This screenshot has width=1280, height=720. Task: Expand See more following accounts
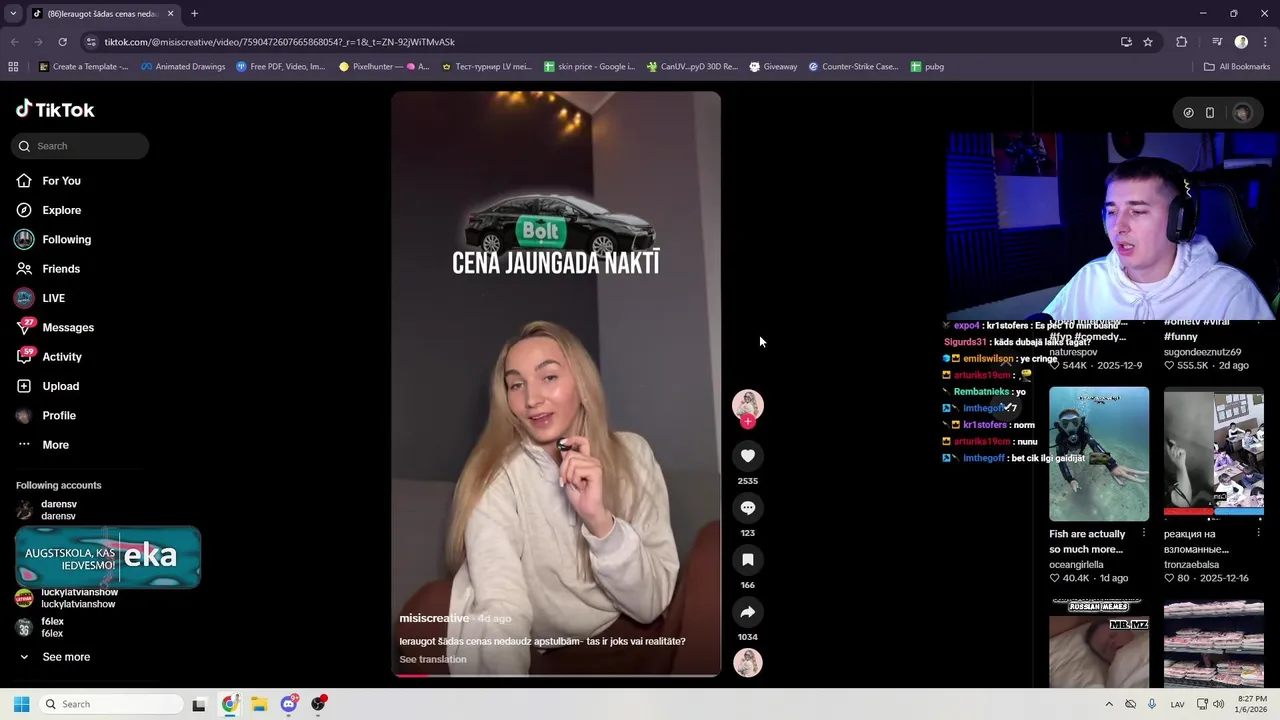pos(54,657)
